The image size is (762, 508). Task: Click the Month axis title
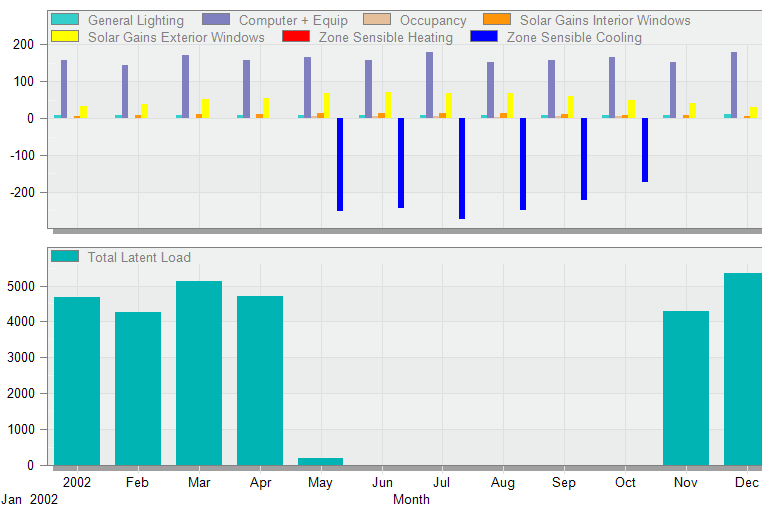(411, 499)
